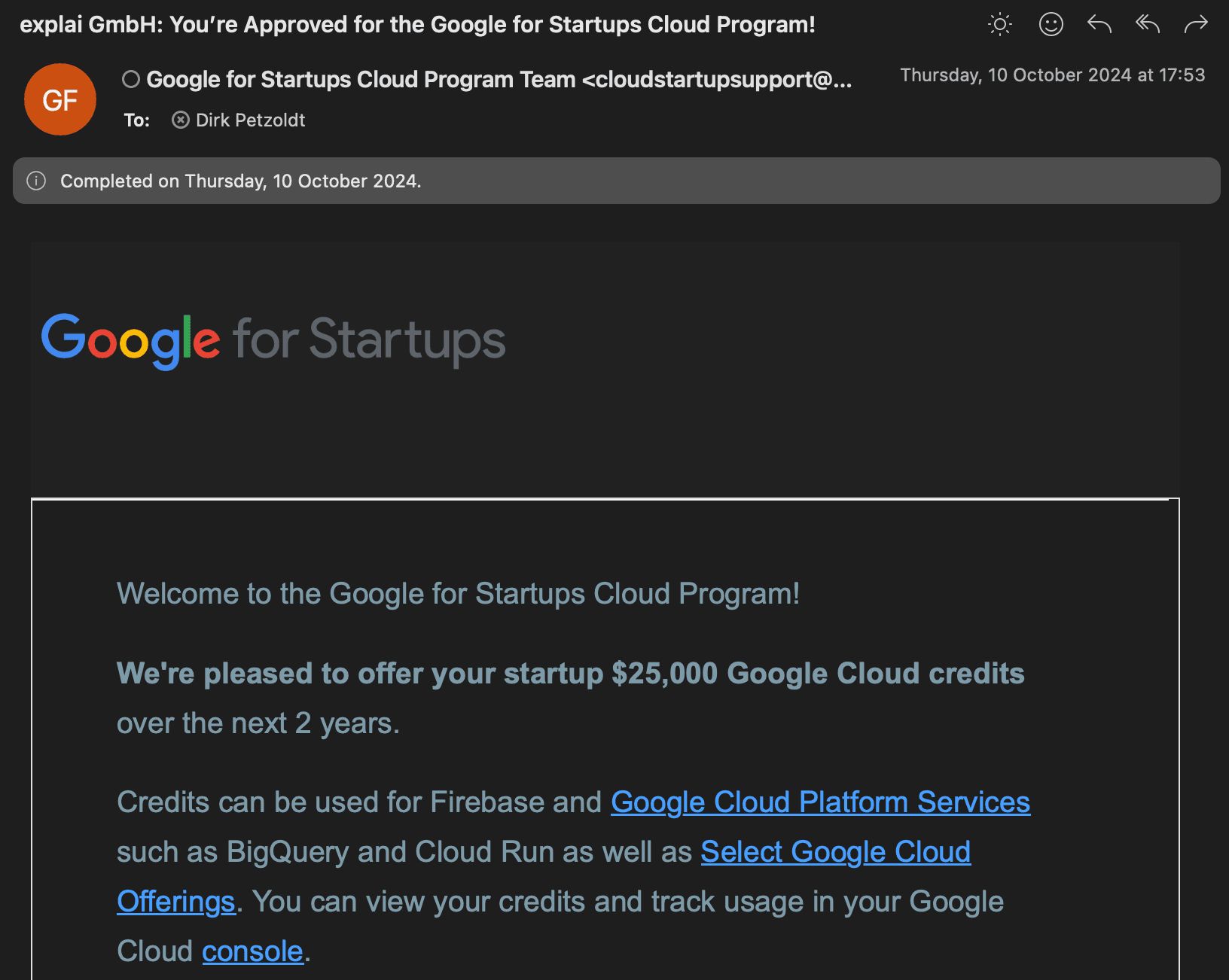The image size is (1229, 980).
Task: Open the Google Cloud Platform Services link
Action: point(820,802)
